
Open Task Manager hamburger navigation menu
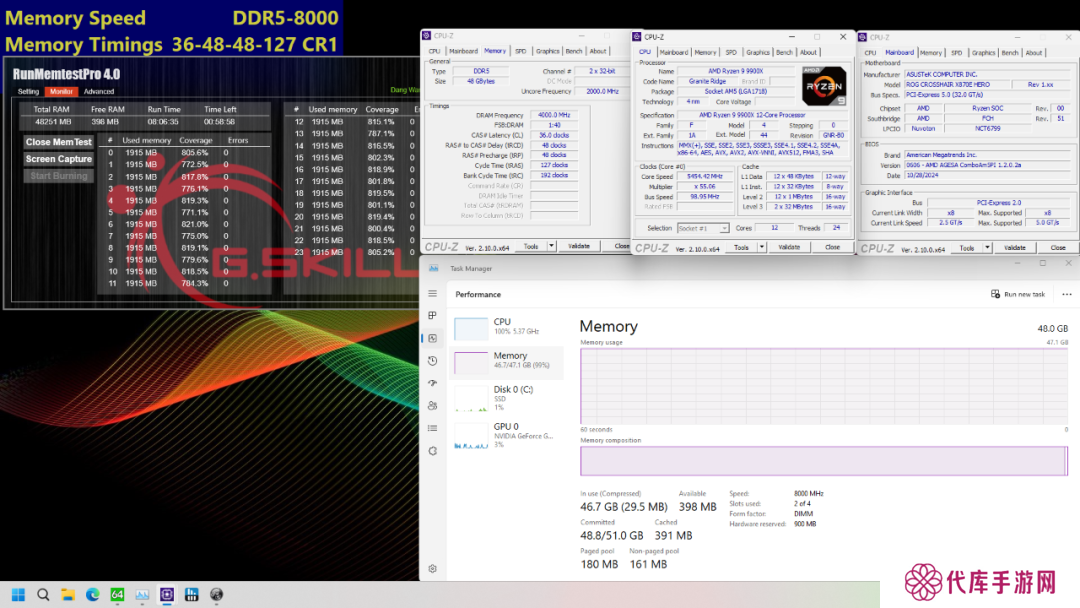(433, 293)
